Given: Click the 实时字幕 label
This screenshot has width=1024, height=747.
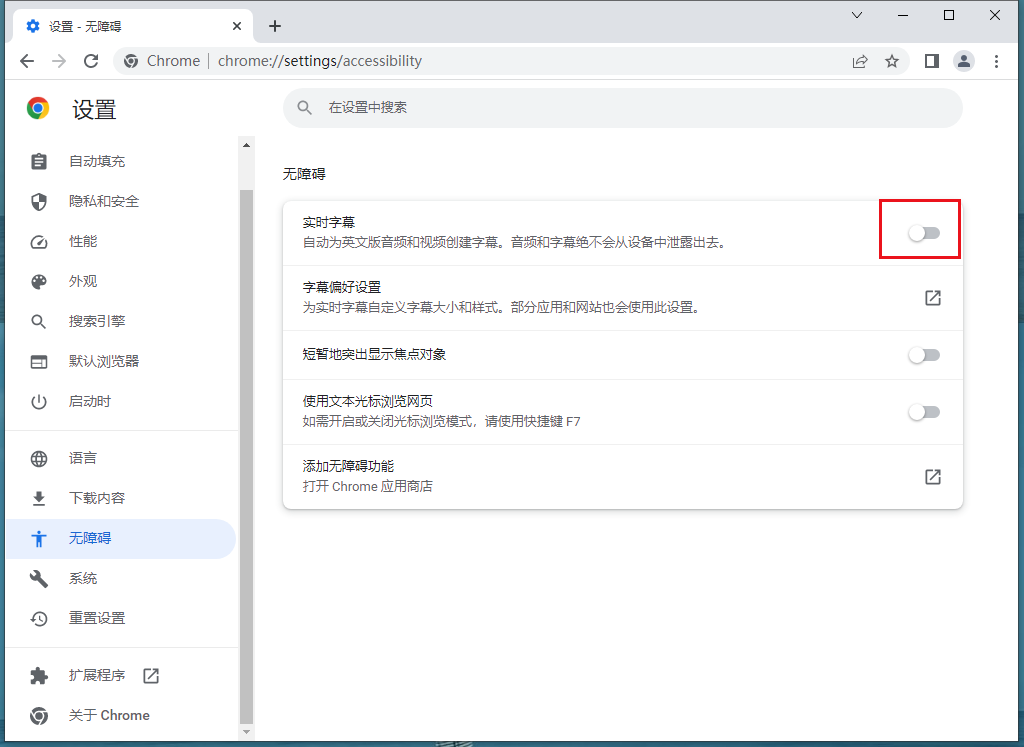Looking at the screenshot, I should 328,223.
